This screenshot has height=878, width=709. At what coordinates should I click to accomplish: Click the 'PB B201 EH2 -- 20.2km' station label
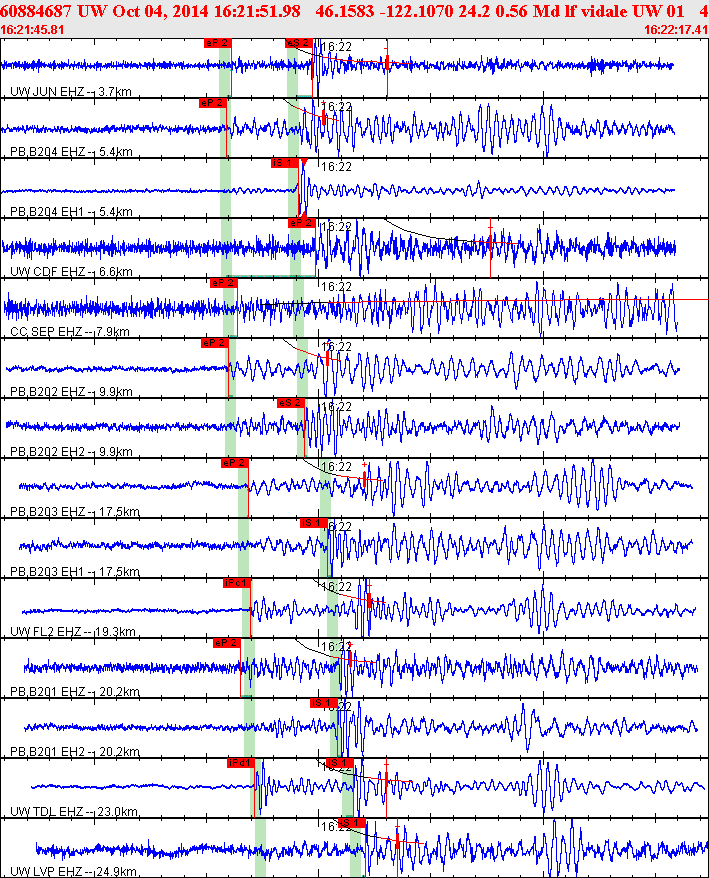click(x=75, y=751)
